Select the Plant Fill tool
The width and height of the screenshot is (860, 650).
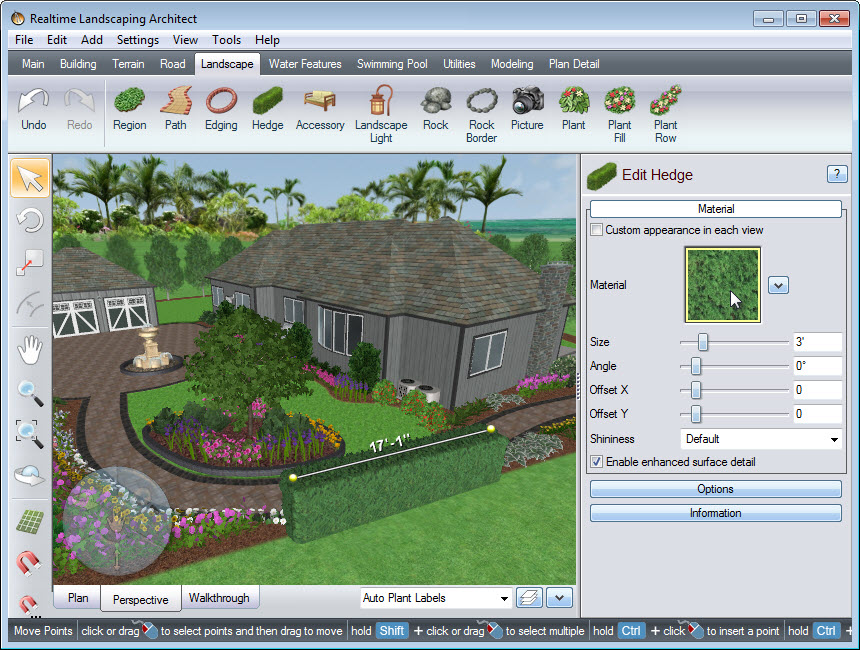pos(620,115)
